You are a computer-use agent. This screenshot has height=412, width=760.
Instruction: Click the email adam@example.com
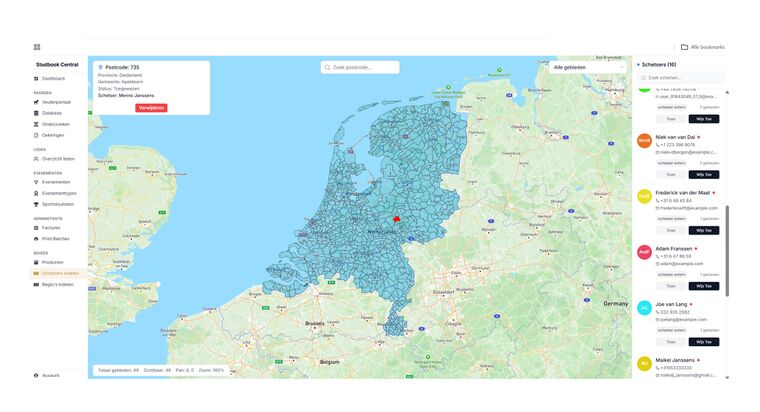point(681,264)
